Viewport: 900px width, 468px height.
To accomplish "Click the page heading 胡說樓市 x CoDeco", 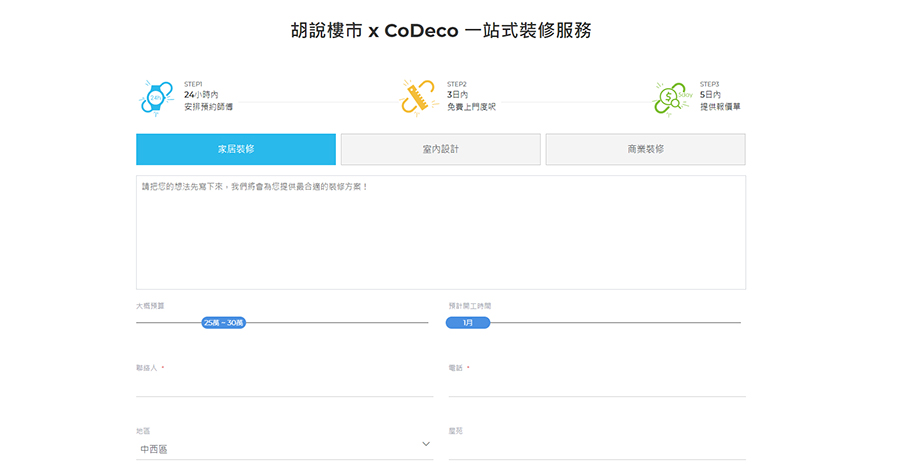I will tap(441, 30).
